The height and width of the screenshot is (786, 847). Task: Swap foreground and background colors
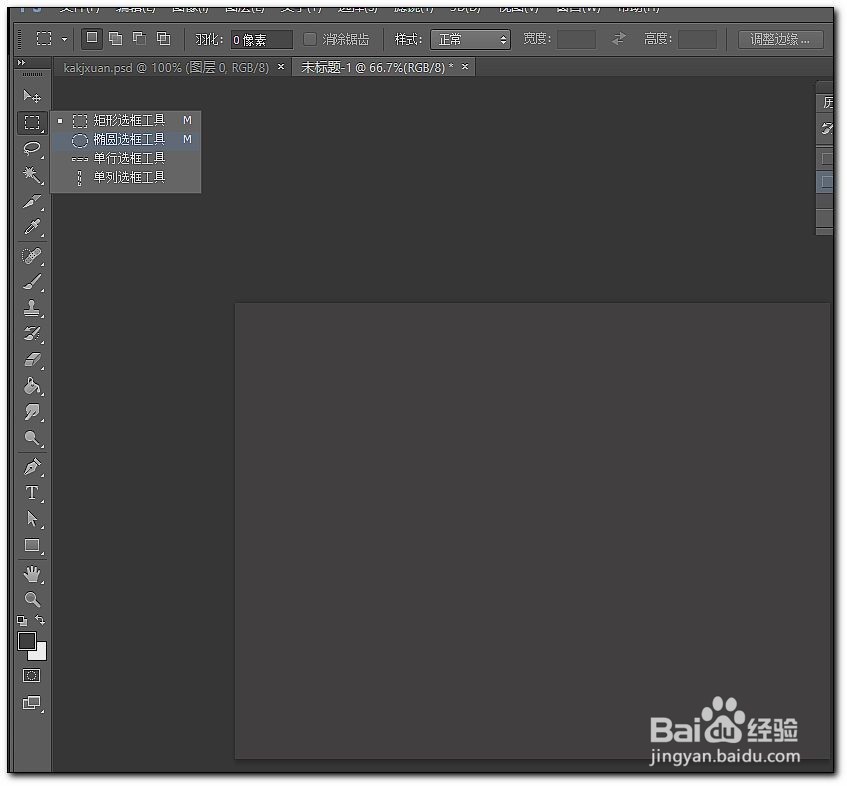pyautogui.click(x=40, y=620)
